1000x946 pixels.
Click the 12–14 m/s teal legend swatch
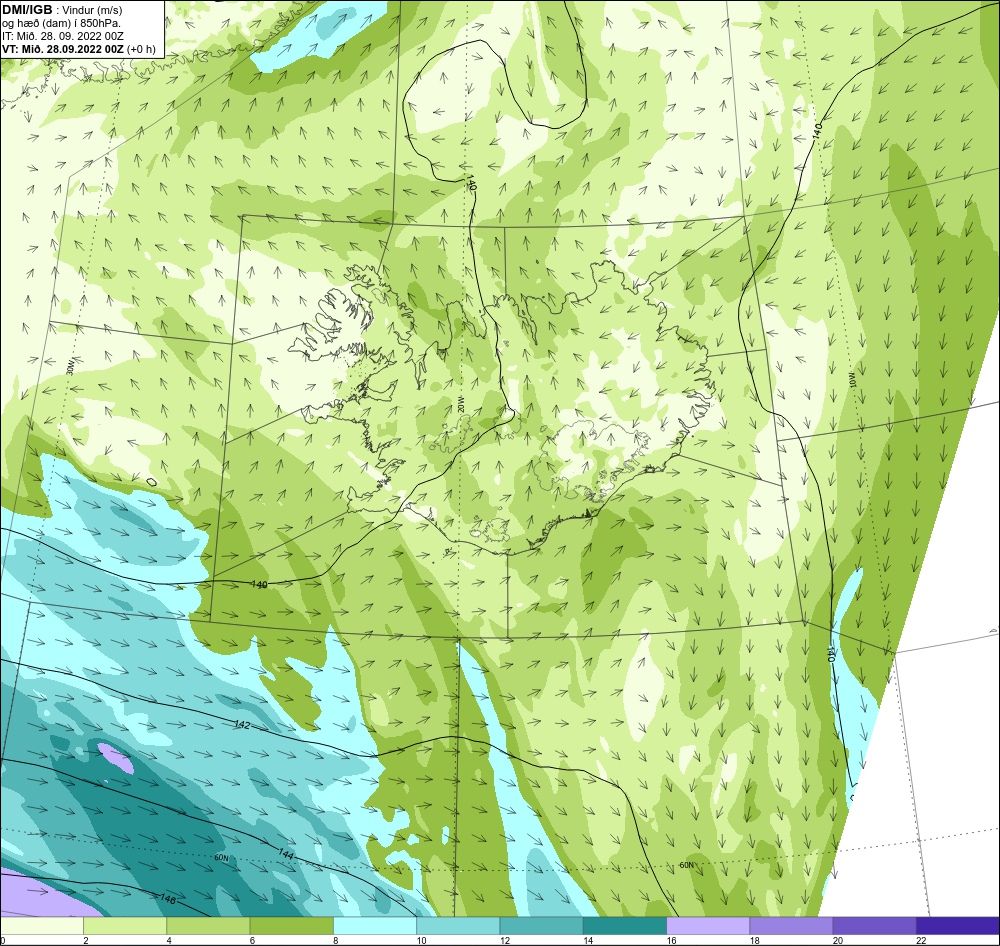pos(541,925)
